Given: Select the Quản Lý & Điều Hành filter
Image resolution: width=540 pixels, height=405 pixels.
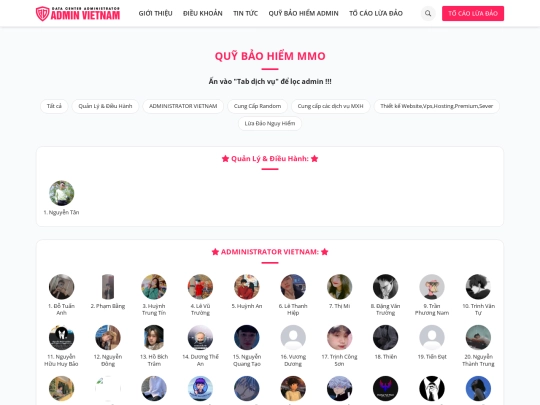Looking at the screenshot, I should [105, 106].
